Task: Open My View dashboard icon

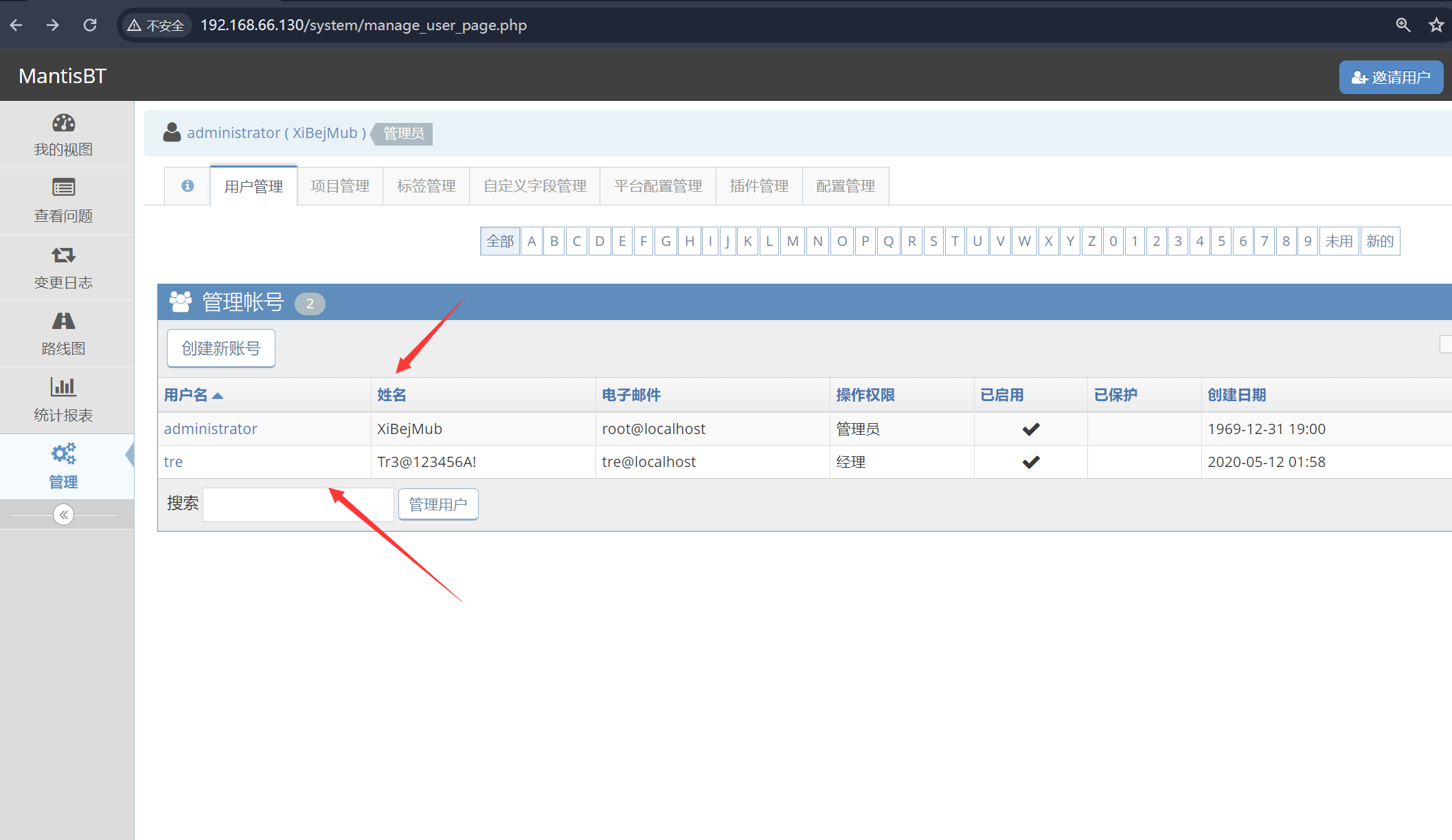Action: pyautogui.click(x=63, y=124)
